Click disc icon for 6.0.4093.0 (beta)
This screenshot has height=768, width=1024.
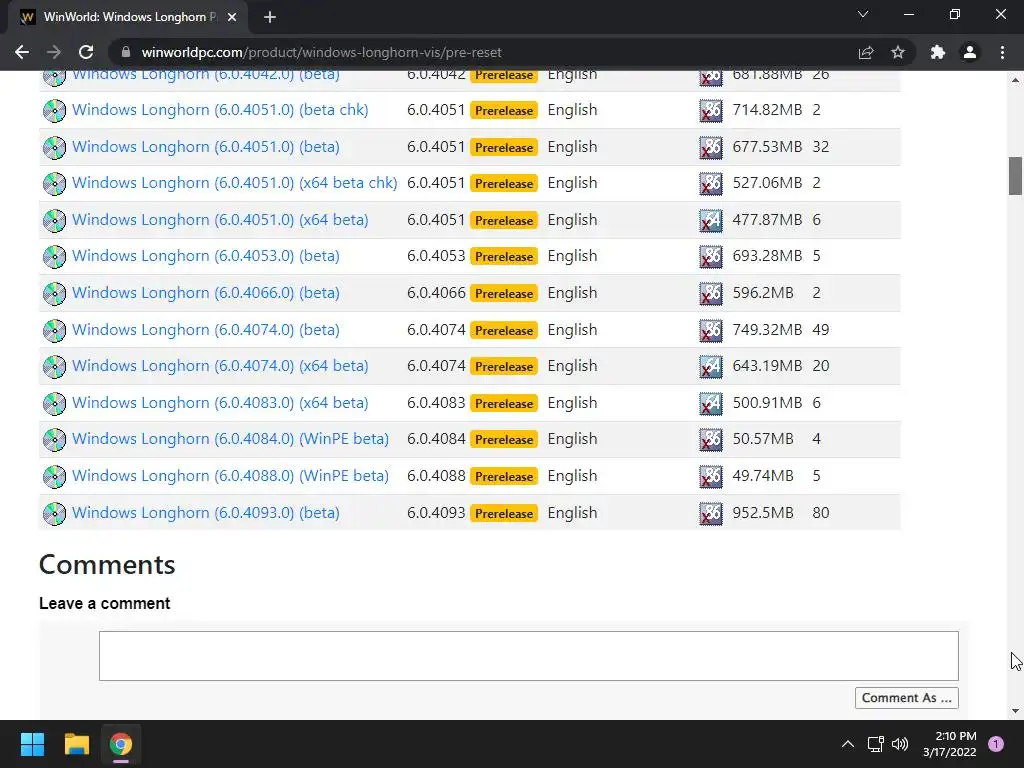[54, 513]
